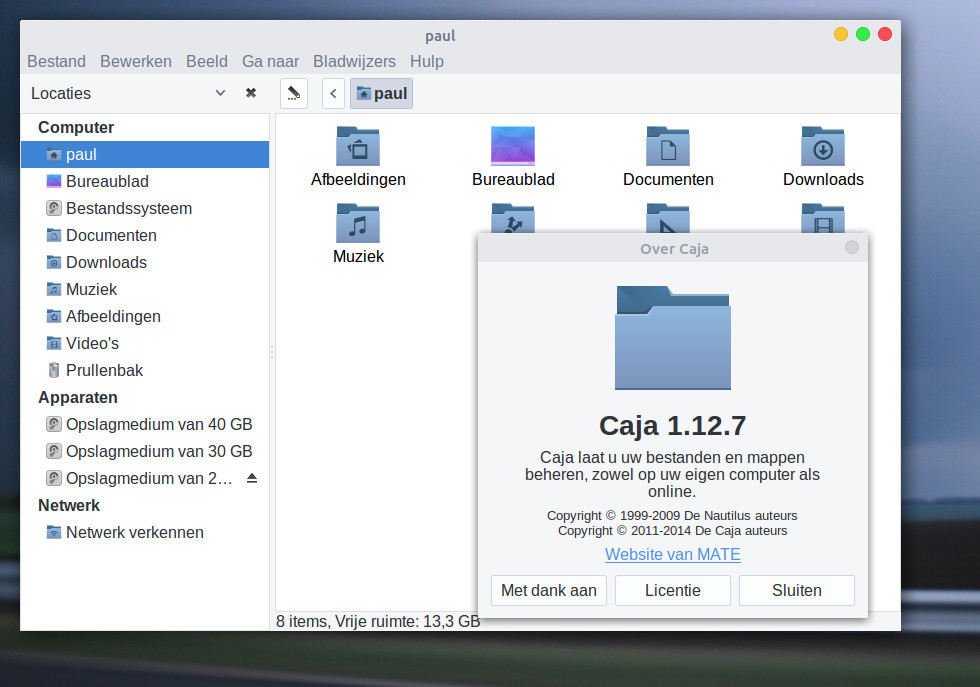
Task: Open Netwerk verkennen in sidebar
Action: click(x=145, y=533)
